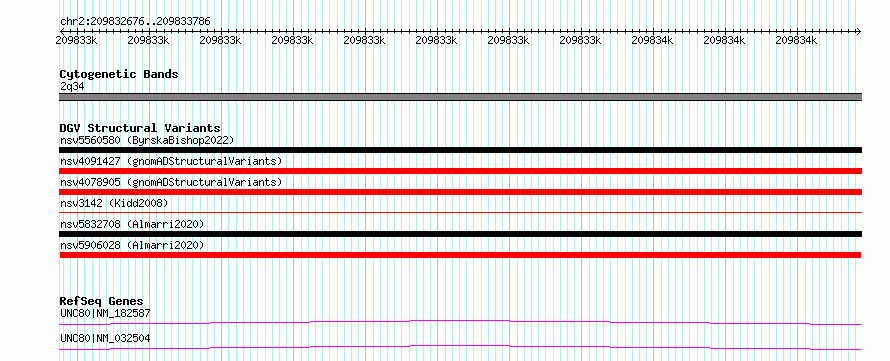
Task: Click the UNC80|NM_182587 transcript label
Action: pos(105,313)
